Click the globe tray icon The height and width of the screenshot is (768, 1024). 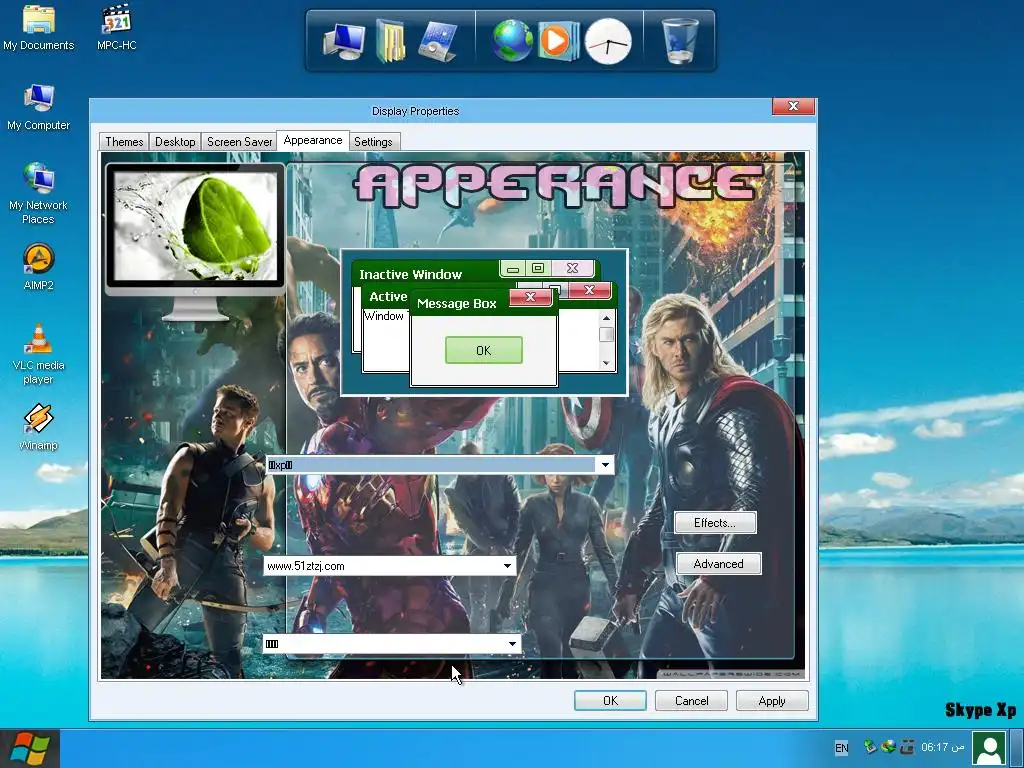point(888,746)
